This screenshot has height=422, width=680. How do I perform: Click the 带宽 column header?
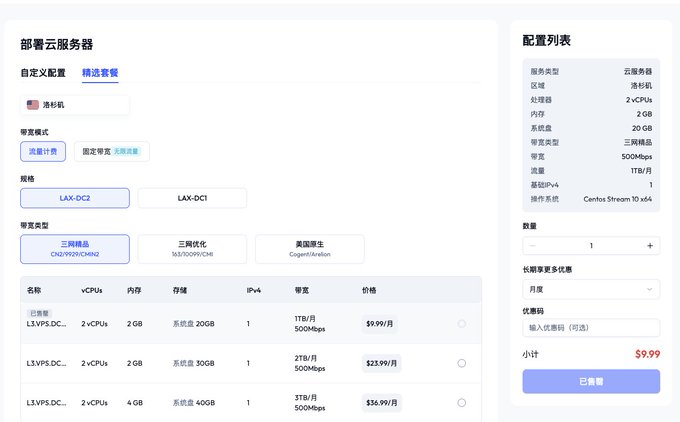pyautogui.click(x=302, y=290)
